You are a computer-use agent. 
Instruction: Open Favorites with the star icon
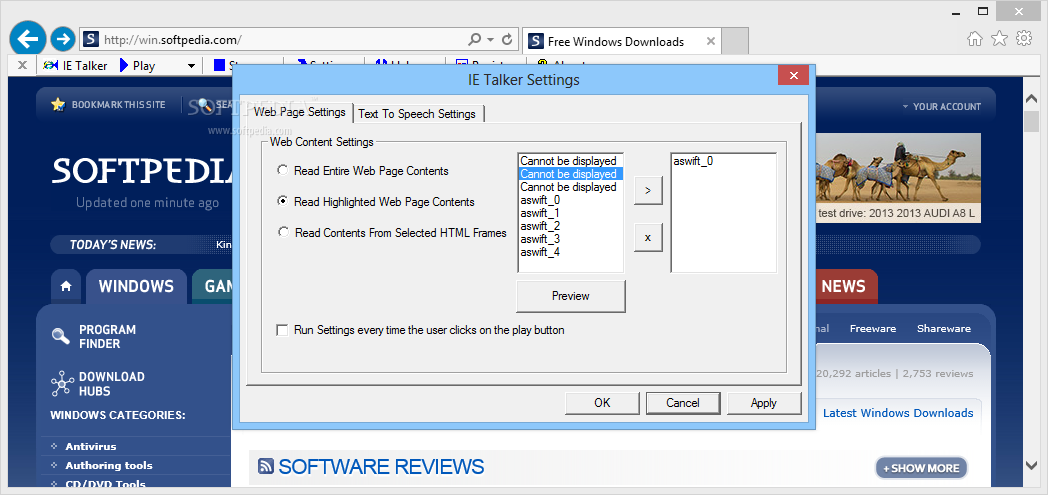point(999,39)
